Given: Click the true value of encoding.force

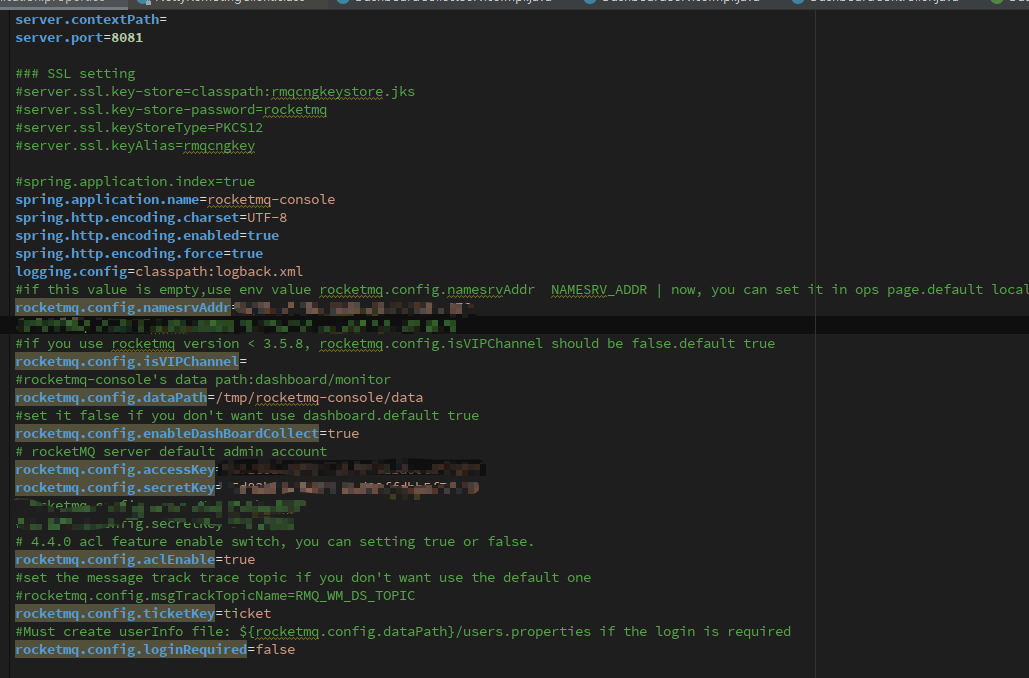Looking at the screenshot, I should click(x=247, y=253).
